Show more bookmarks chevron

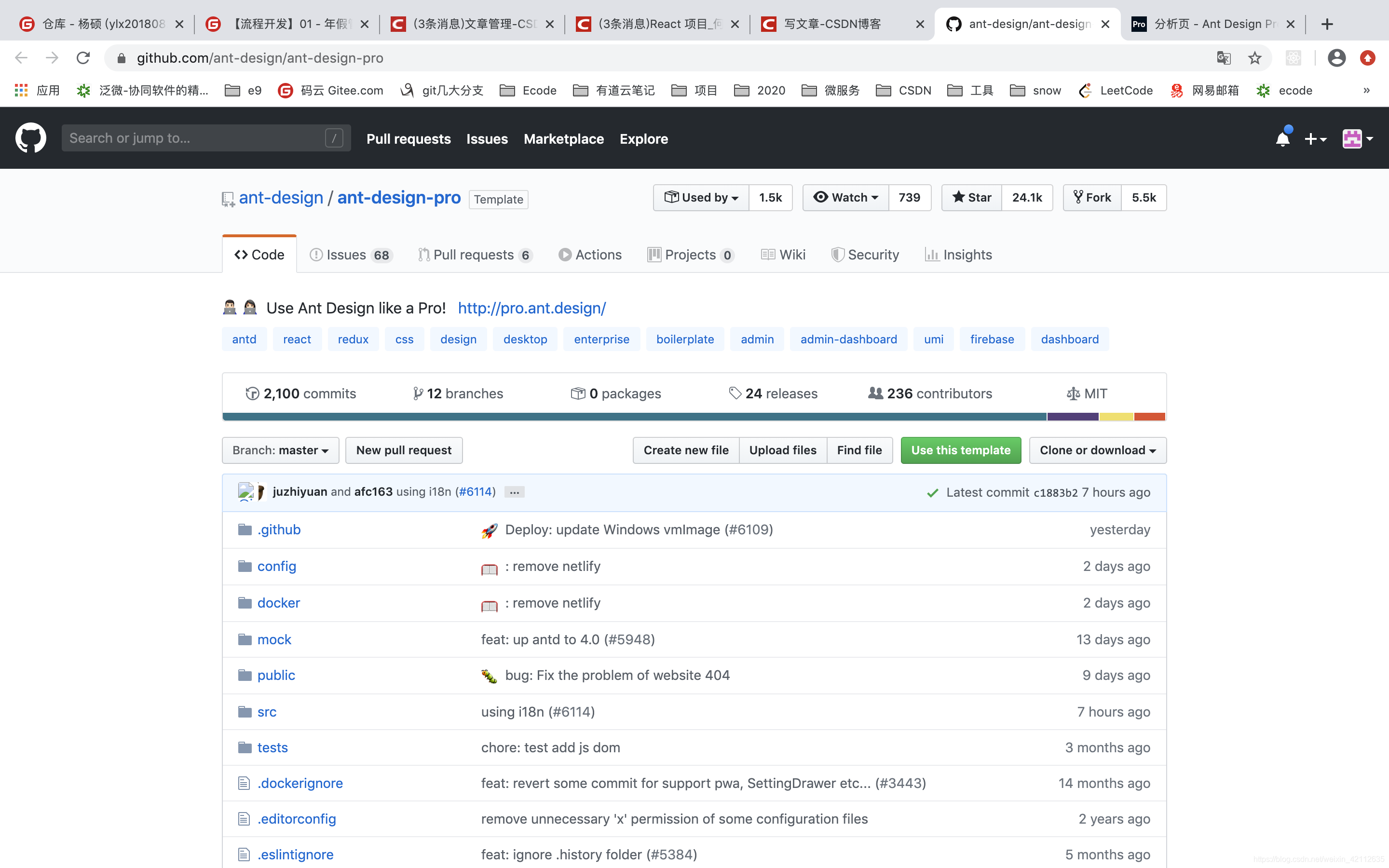pyautogui.click(x=1367, y=90)
